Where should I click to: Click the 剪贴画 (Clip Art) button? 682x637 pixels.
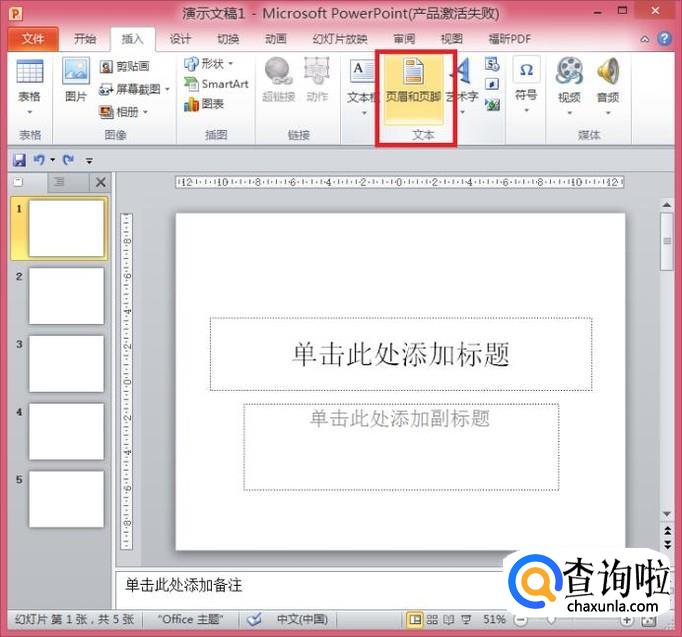pyautogui.click(x=124, y=67)
